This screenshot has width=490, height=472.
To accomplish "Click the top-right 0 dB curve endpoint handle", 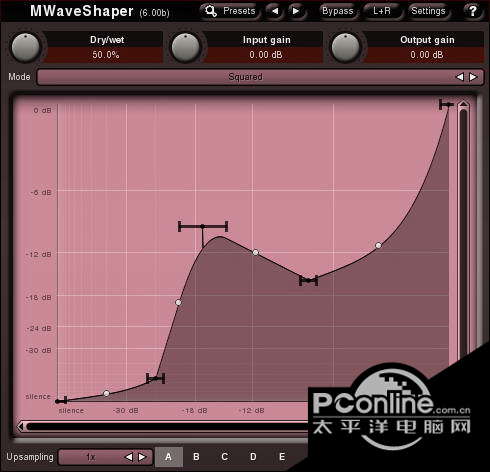I will [x=446, y=105].
